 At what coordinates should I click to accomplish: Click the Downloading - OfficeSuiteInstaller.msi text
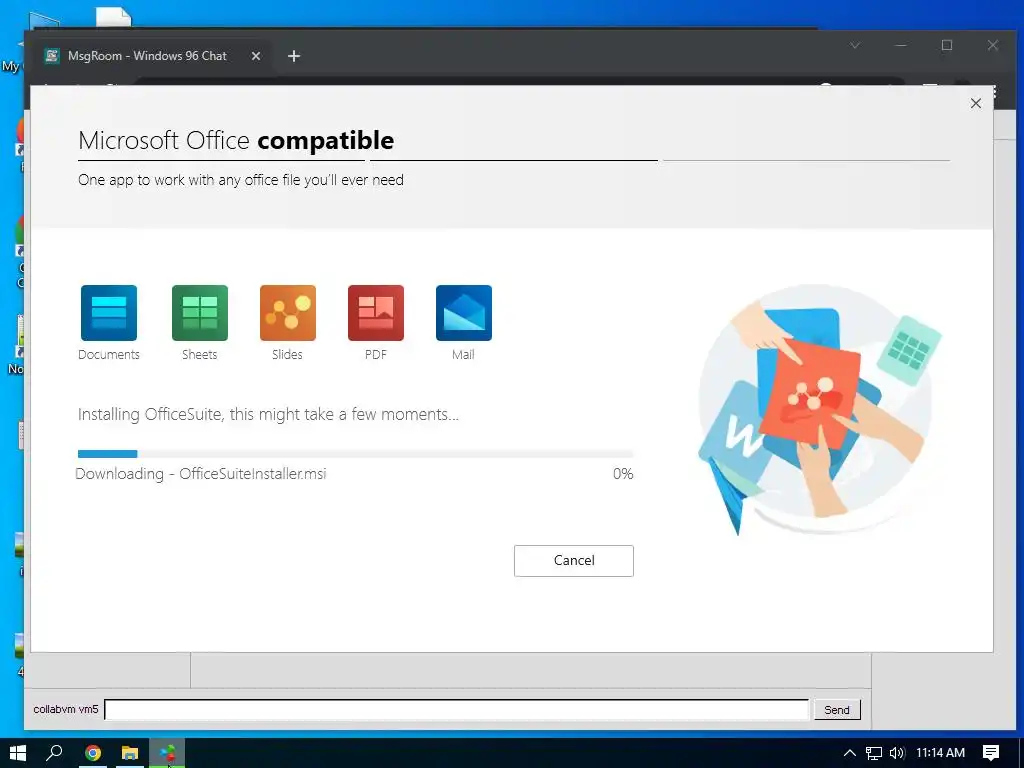[x=200, y=473]
